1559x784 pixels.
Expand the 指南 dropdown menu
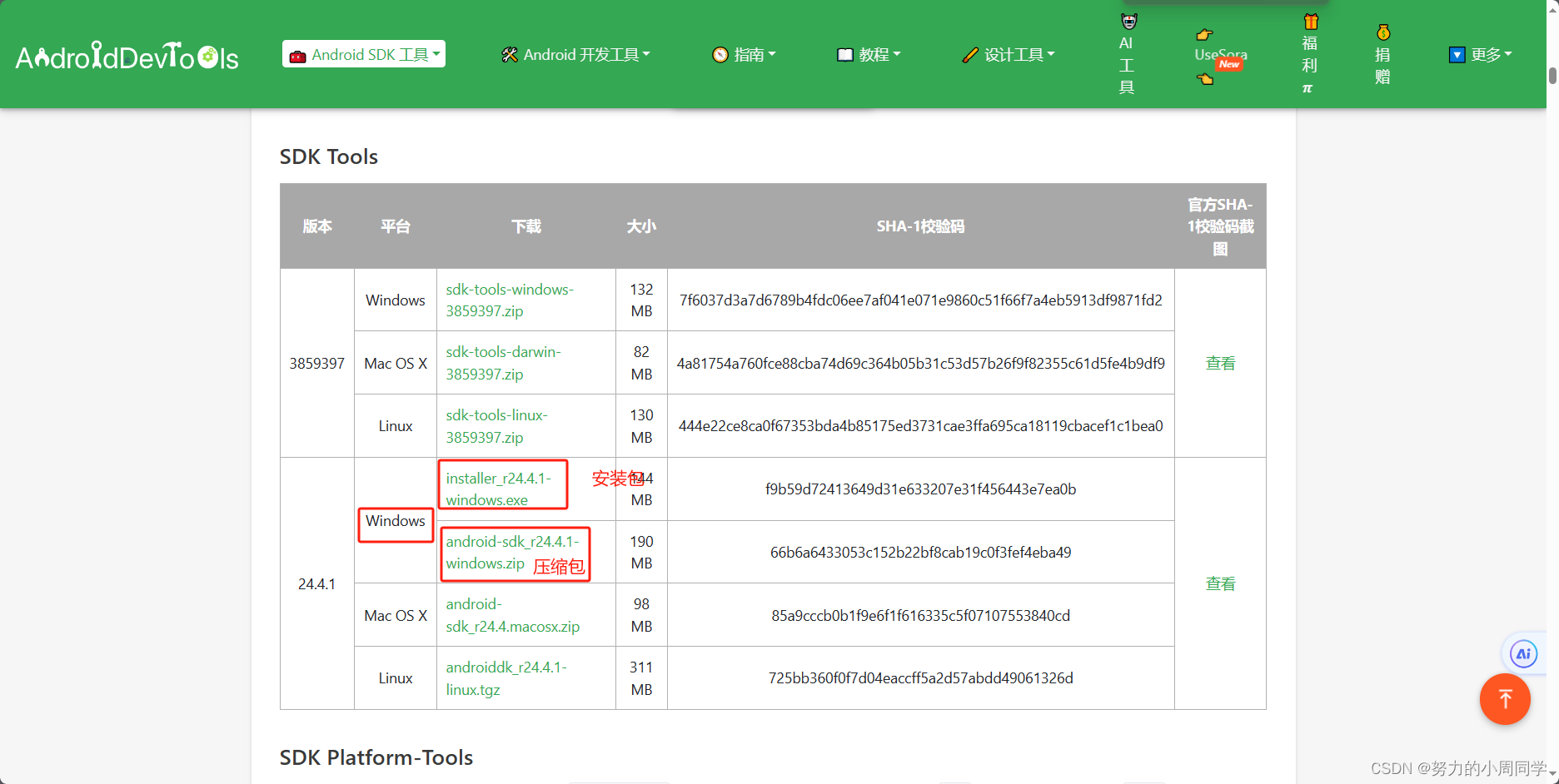pos(744,55)
